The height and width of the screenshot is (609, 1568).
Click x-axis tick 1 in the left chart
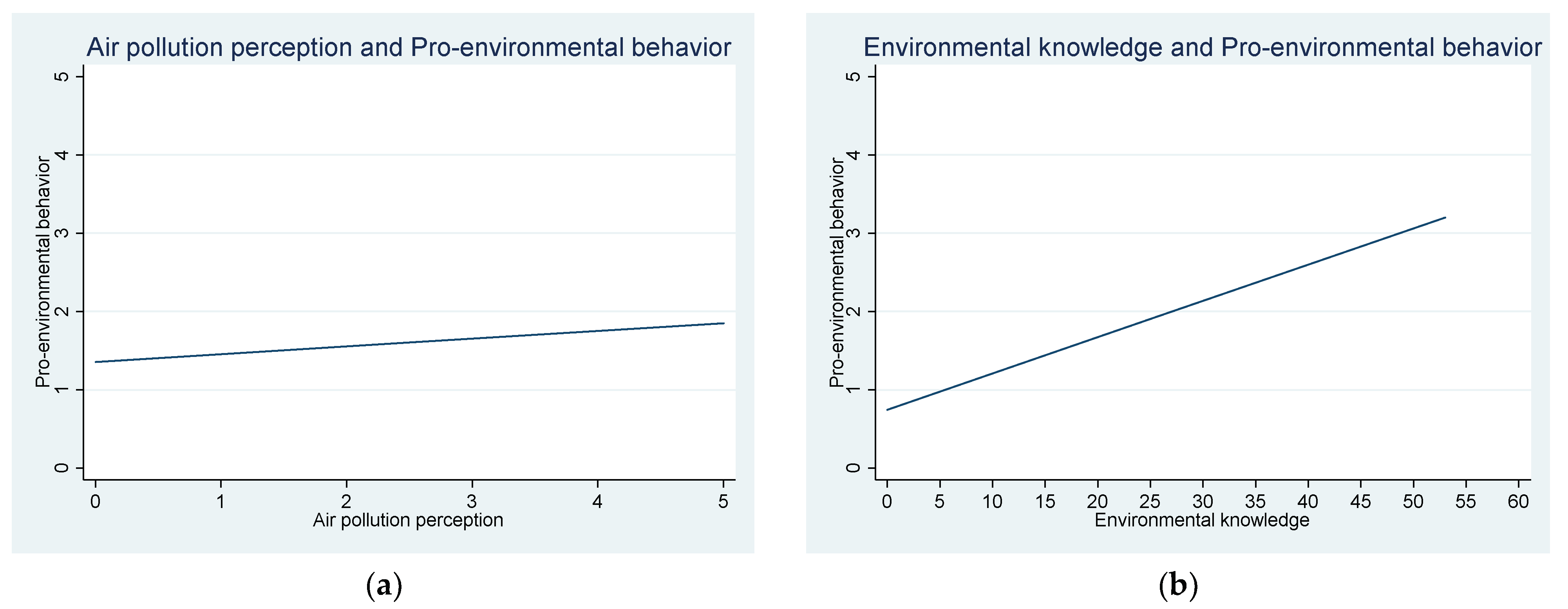click(221, 501)
